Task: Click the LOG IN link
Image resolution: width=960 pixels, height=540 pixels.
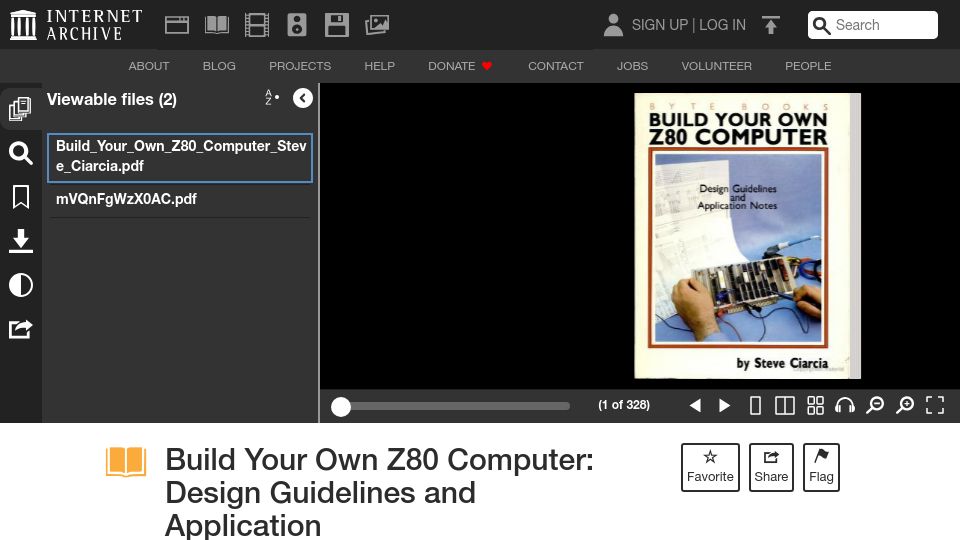Action: 722,25
